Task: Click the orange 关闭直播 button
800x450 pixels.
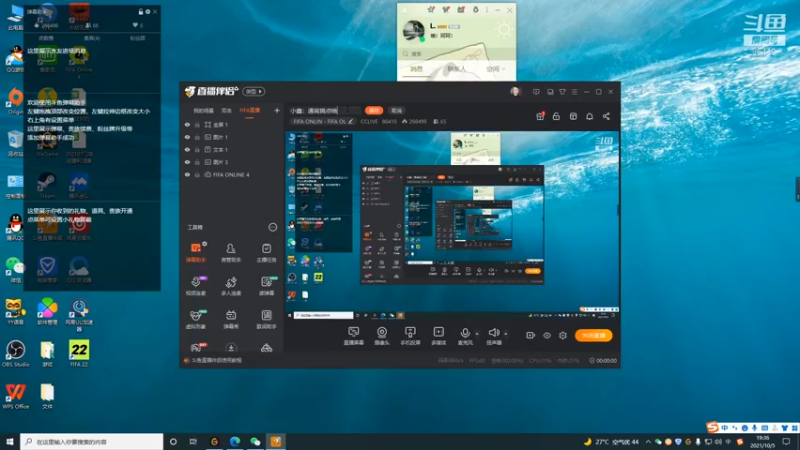Action: point(593,335)
